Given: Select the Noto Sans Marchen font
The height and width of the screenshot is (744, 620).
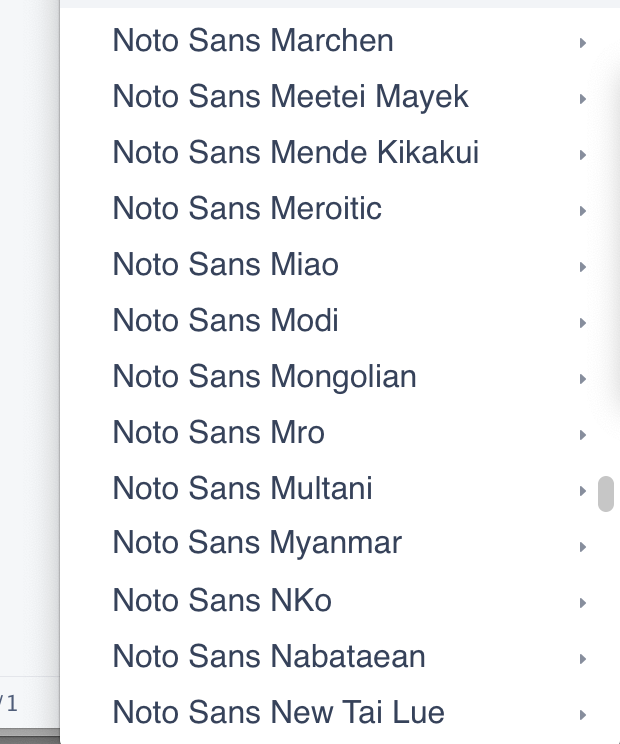Looking at the screenshot, I should [x=253, y=41].
